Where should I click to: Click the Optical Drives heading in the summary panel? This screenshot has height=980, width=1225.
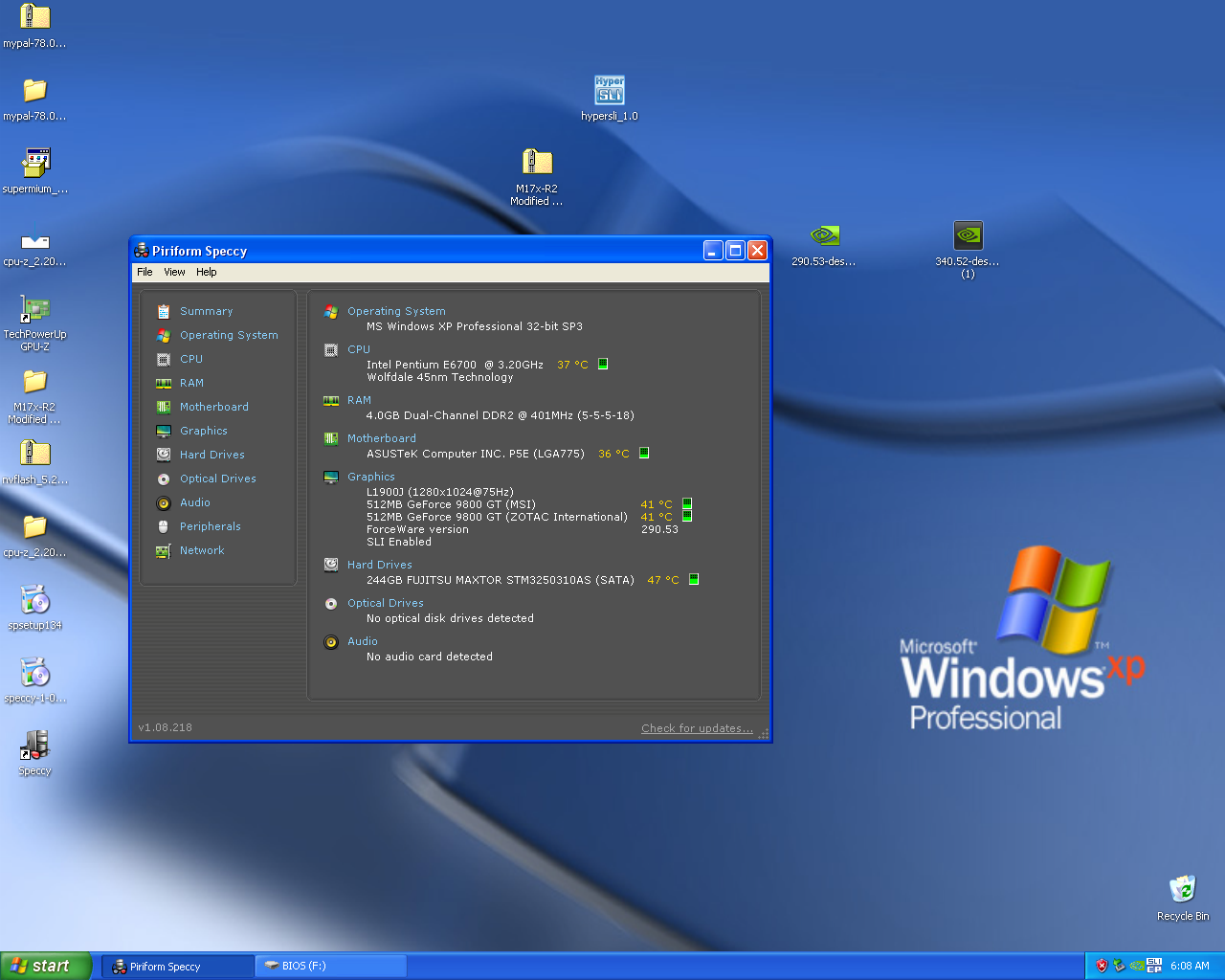point(386,603)
